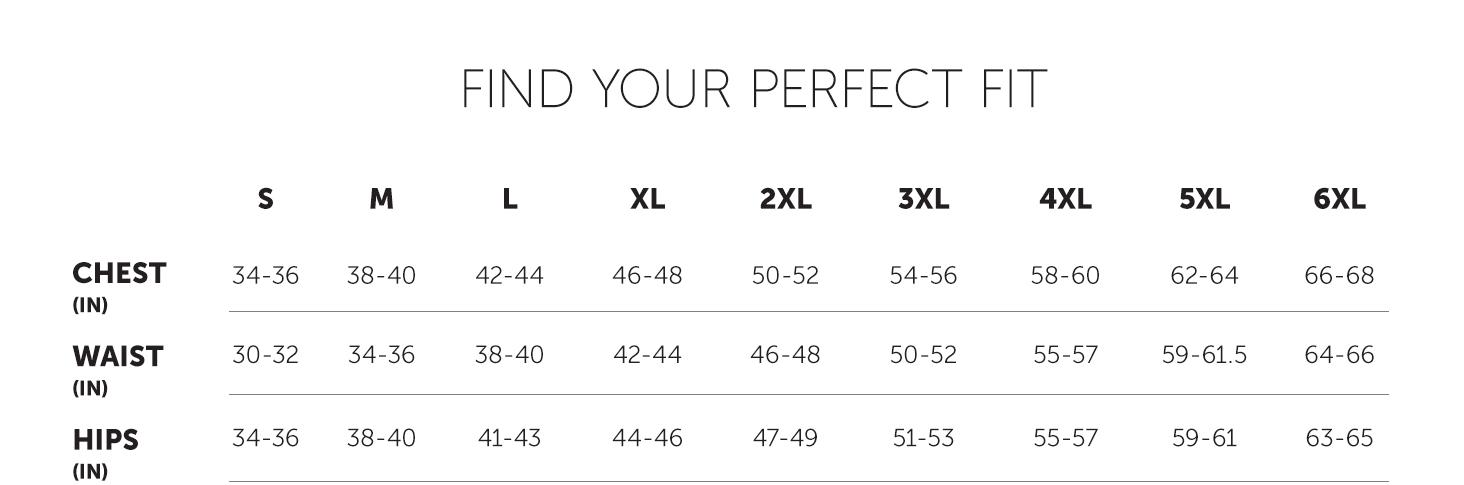
Task: Click the hips value 63-65 for 6XL
Action: pyautogui.click(x=1339, y=438)
